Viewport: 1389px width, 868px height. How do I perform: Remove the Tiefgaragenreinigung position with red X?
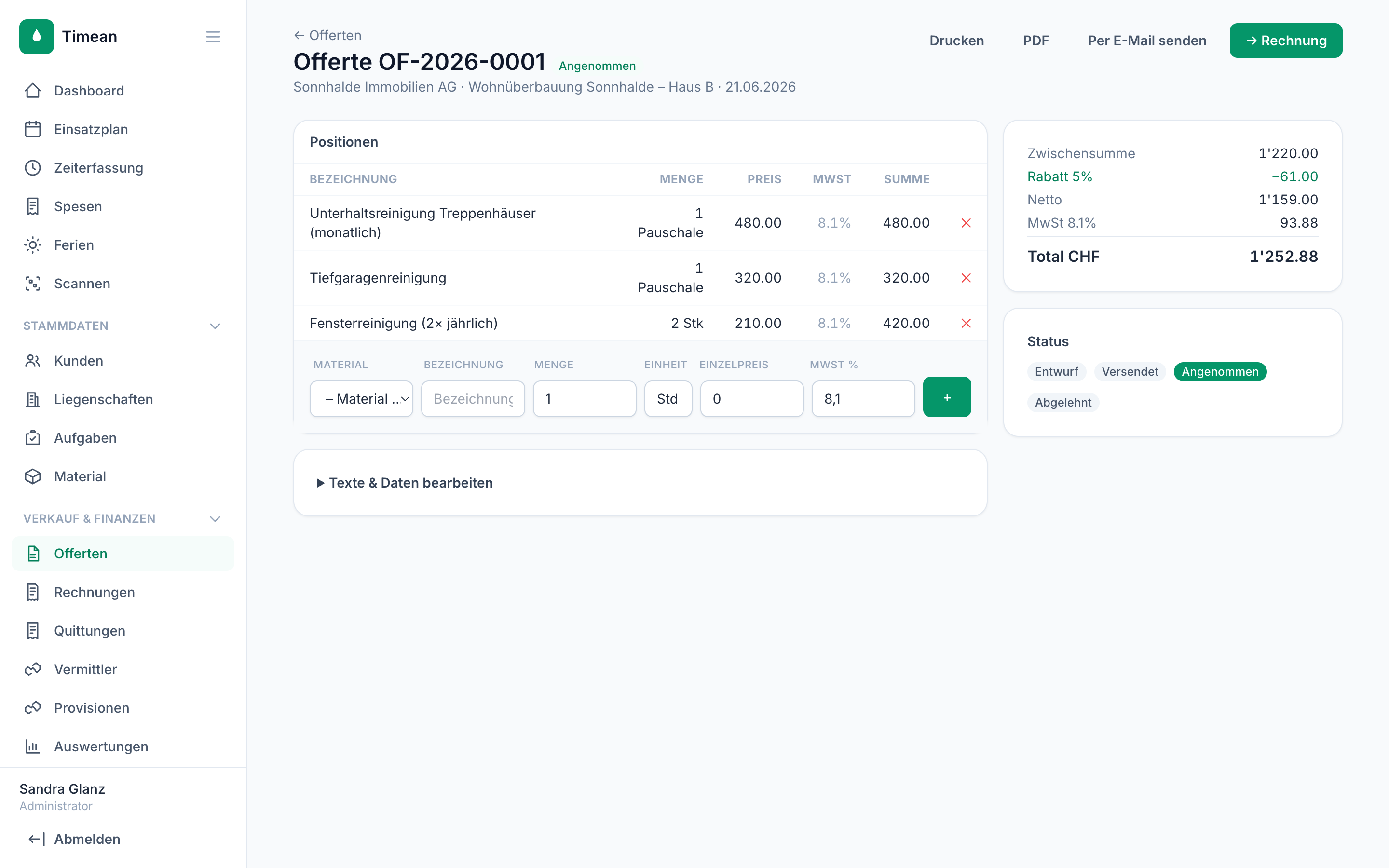[966, 278]
